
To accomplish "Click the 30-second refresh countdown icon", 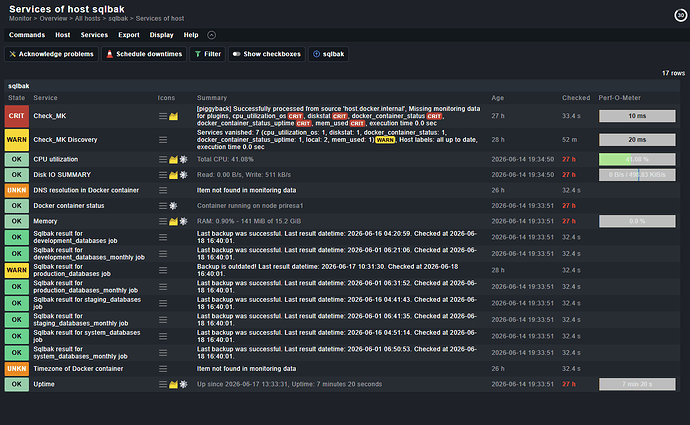I will [x=680, y=15].
